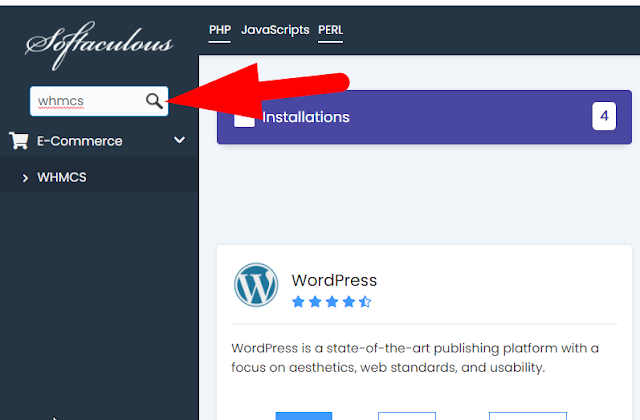Click the WordPress title

(334, 280)
